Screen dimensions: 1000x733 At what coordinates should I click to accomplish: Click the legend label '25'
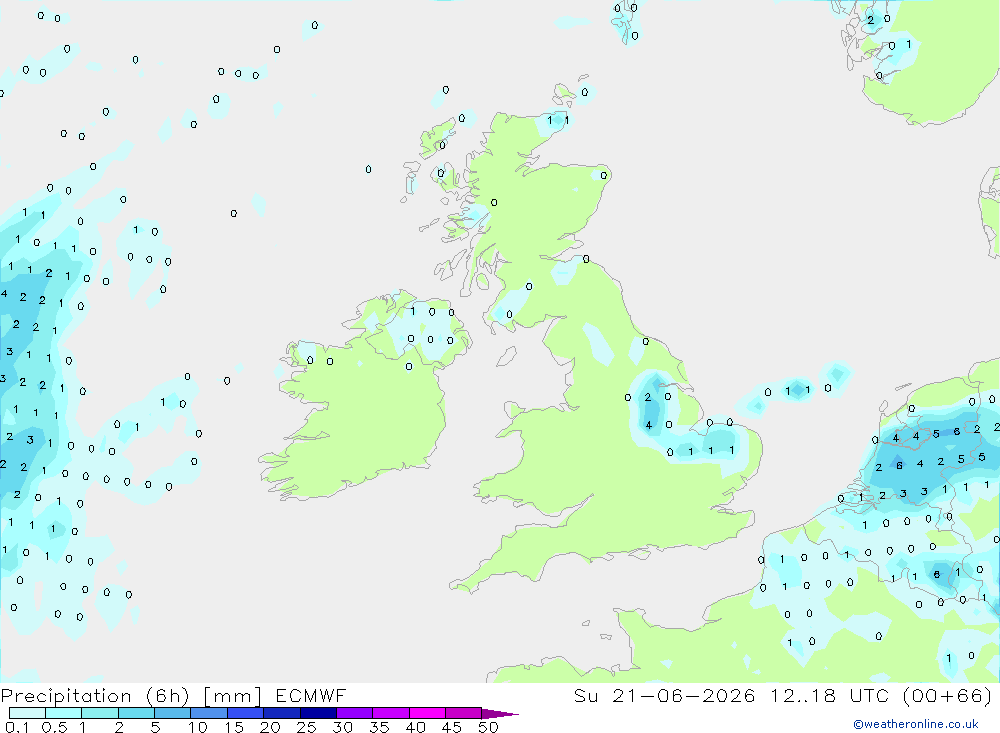(x=306, y=727)
